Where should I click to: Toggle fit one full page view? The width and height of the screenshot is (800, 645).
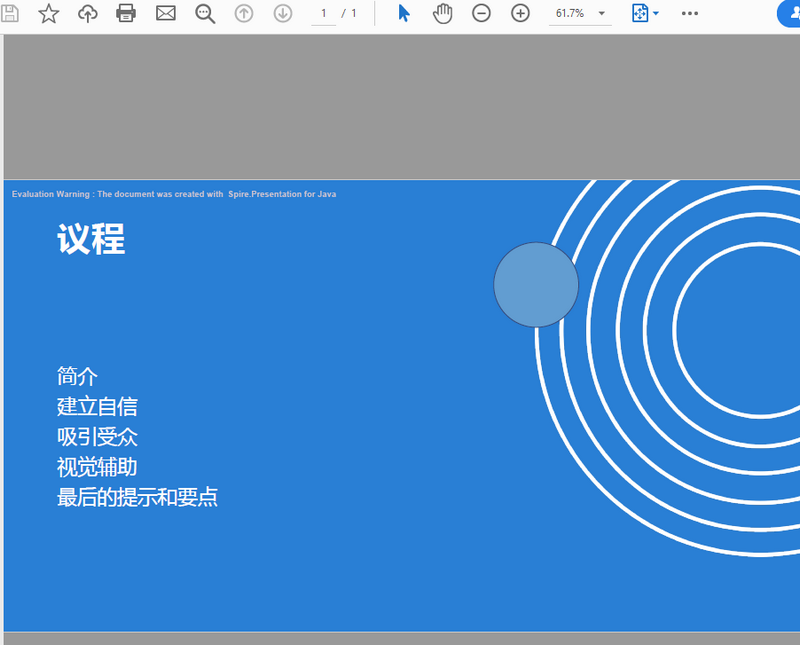click(641, 13)
